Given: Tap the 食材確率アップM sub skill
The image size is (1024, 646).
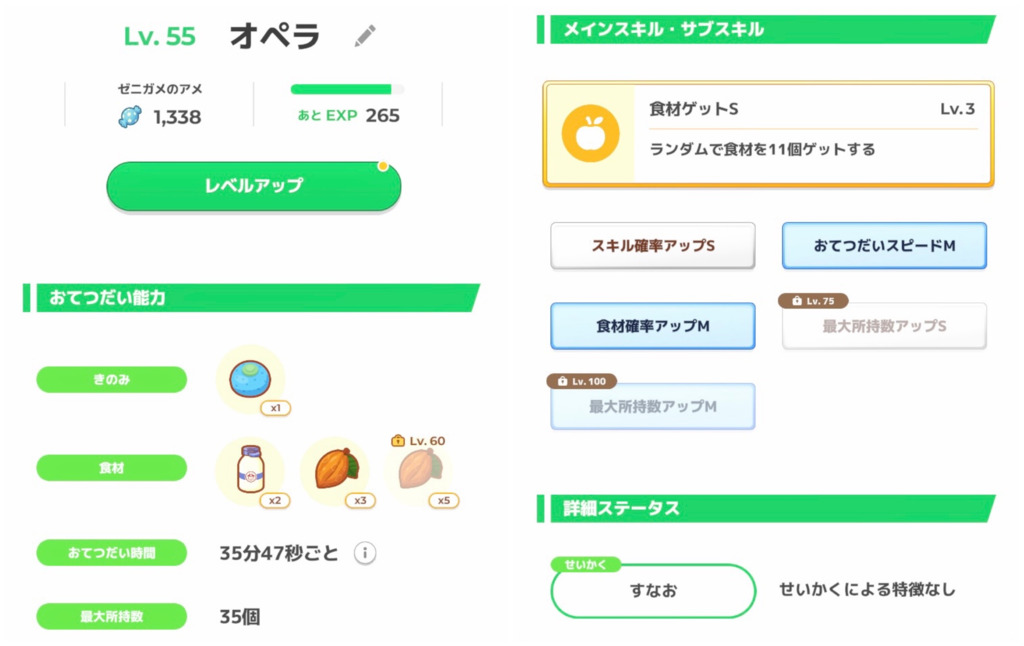Looking at the screenshot, I should (652, 326).
